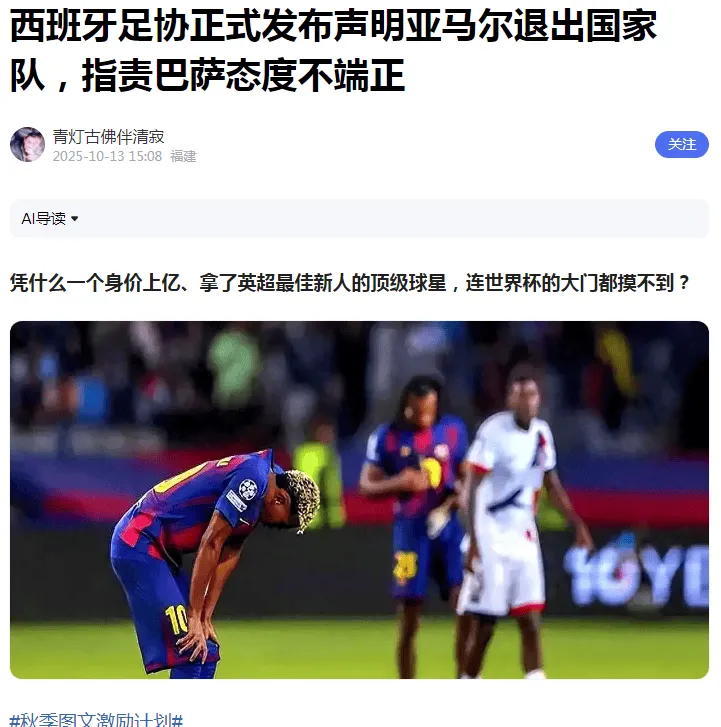Click the author's round avatar image

click(27, 145)
